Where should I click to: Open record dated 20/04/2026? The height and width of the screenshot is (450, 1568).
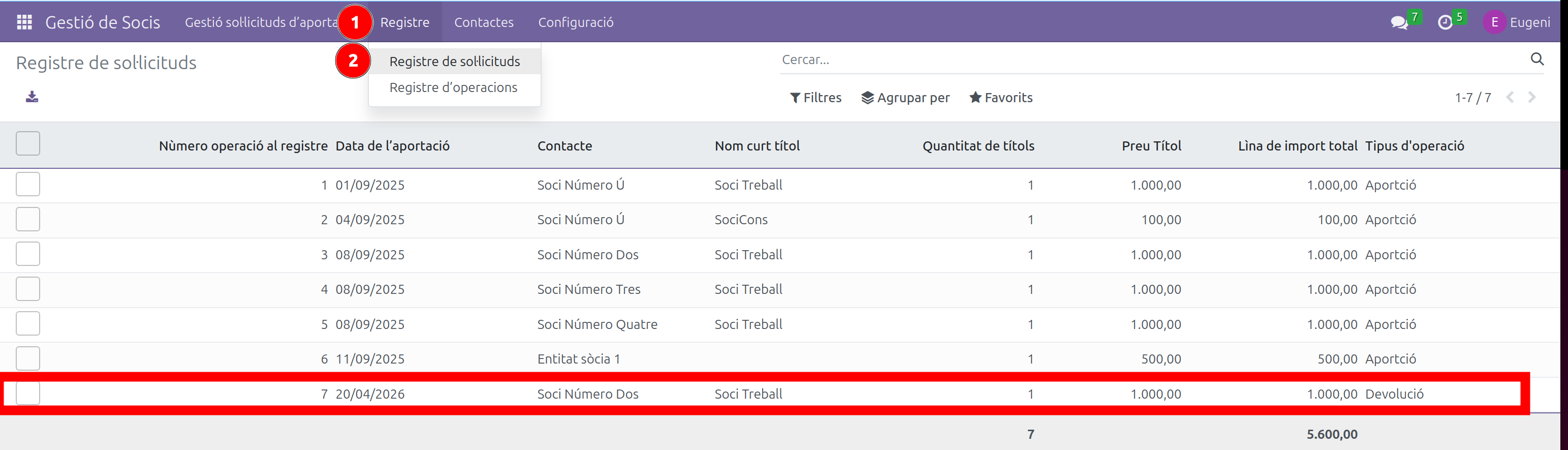370,394
